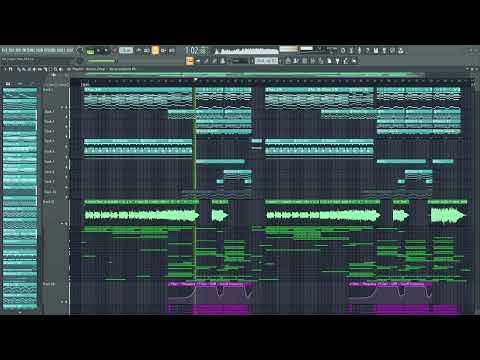Open the View playlist window icon
Viewport: 480px width, 360px height.
[x=287, y=61]
